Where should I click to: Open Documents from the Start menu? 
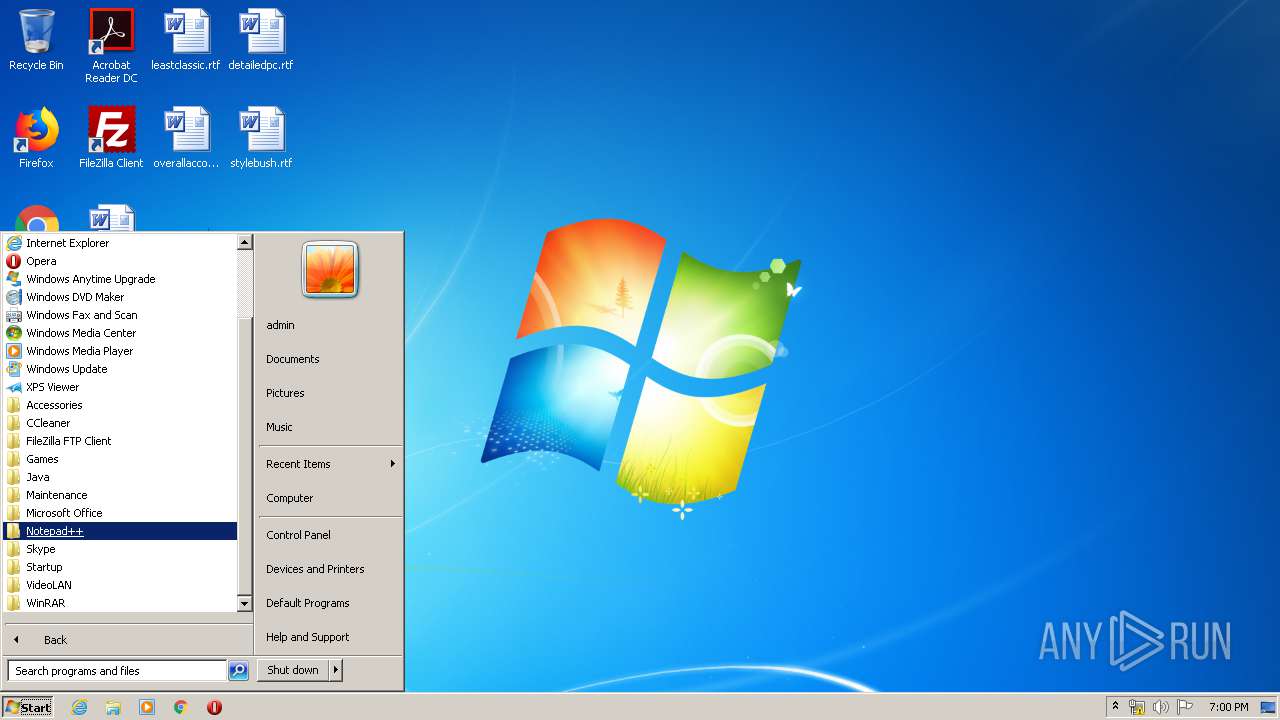[x=330, y=359]
